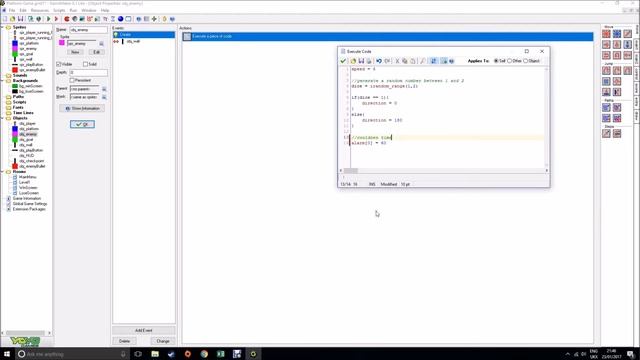Select the Other radio button in Applies To

[x=509, y=61]
